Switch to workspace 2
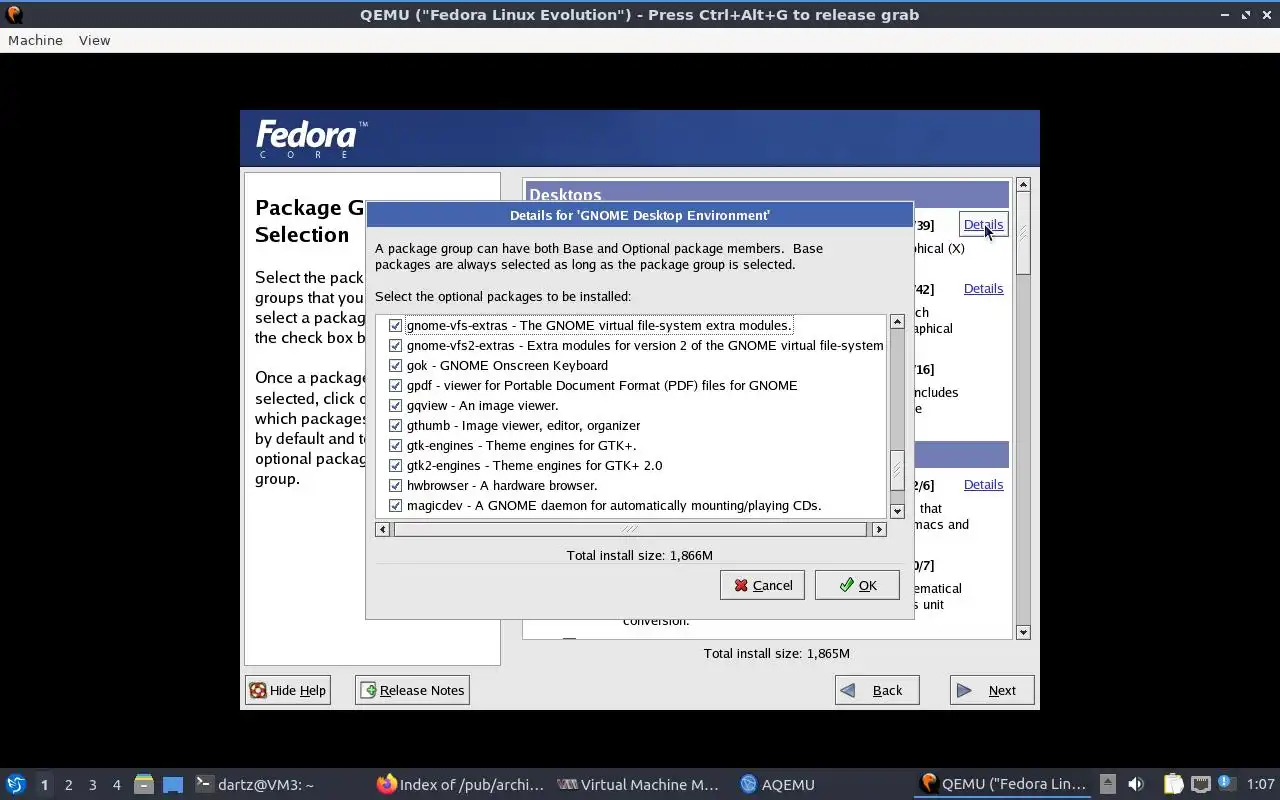Image resolution: width=1280 pixels, height=800 pixels. pyautogui.click(x=68, y=785)
